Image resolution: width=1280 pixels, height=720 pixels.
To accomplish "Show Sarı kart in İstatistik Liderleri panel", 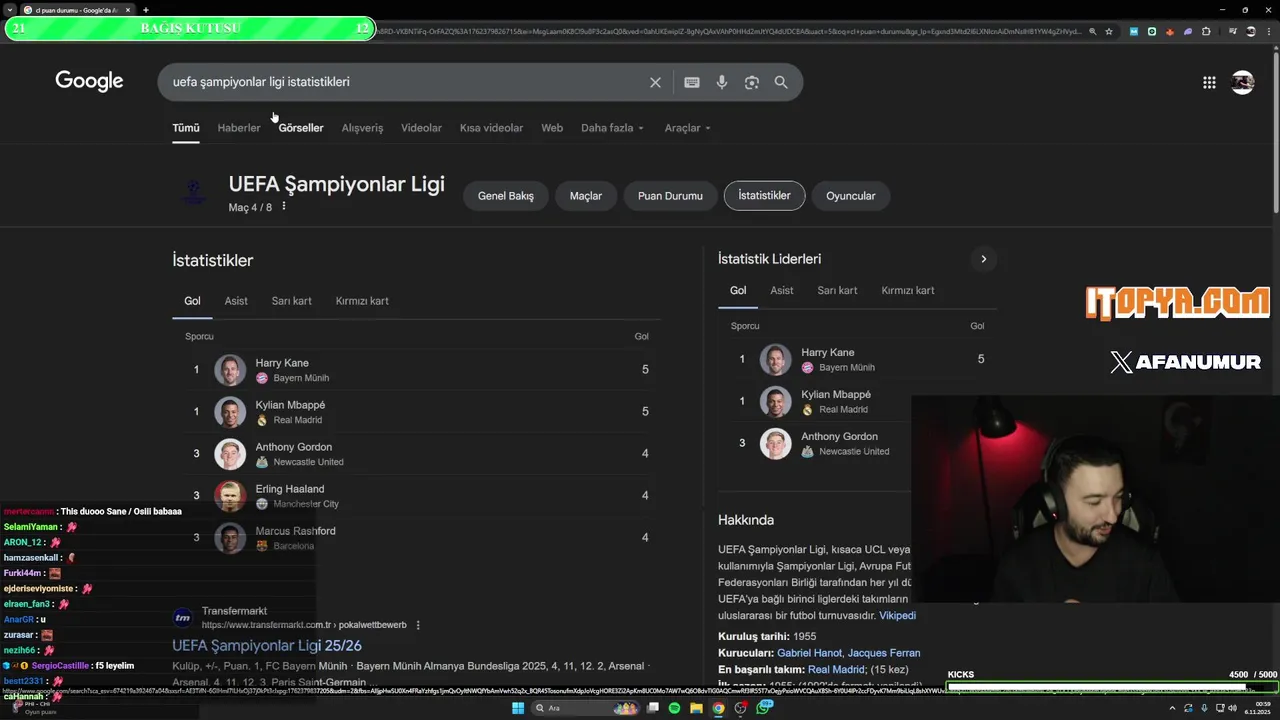I will click(837, 291).
